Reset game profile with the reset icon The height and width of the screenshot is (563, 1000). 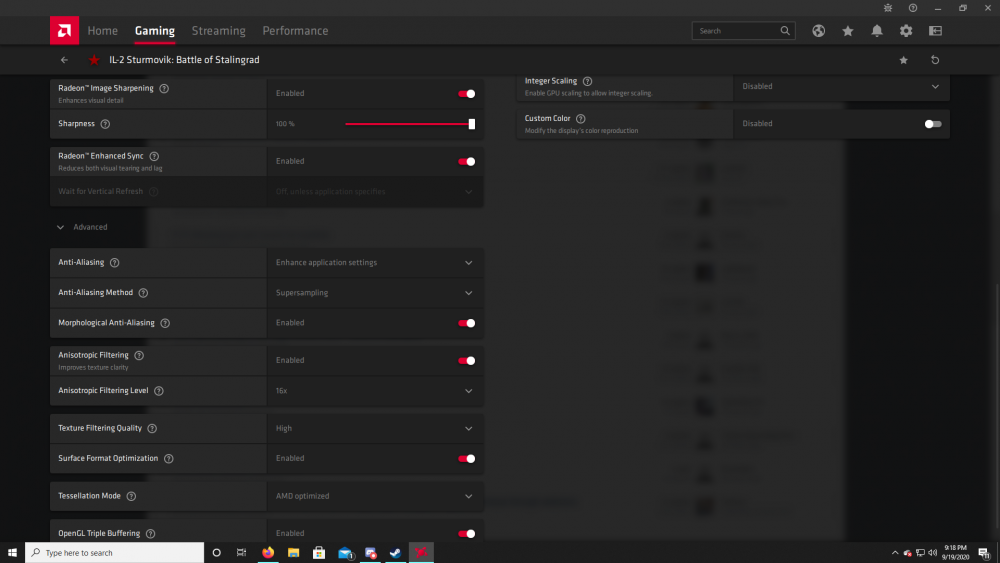tap(935, 60)
